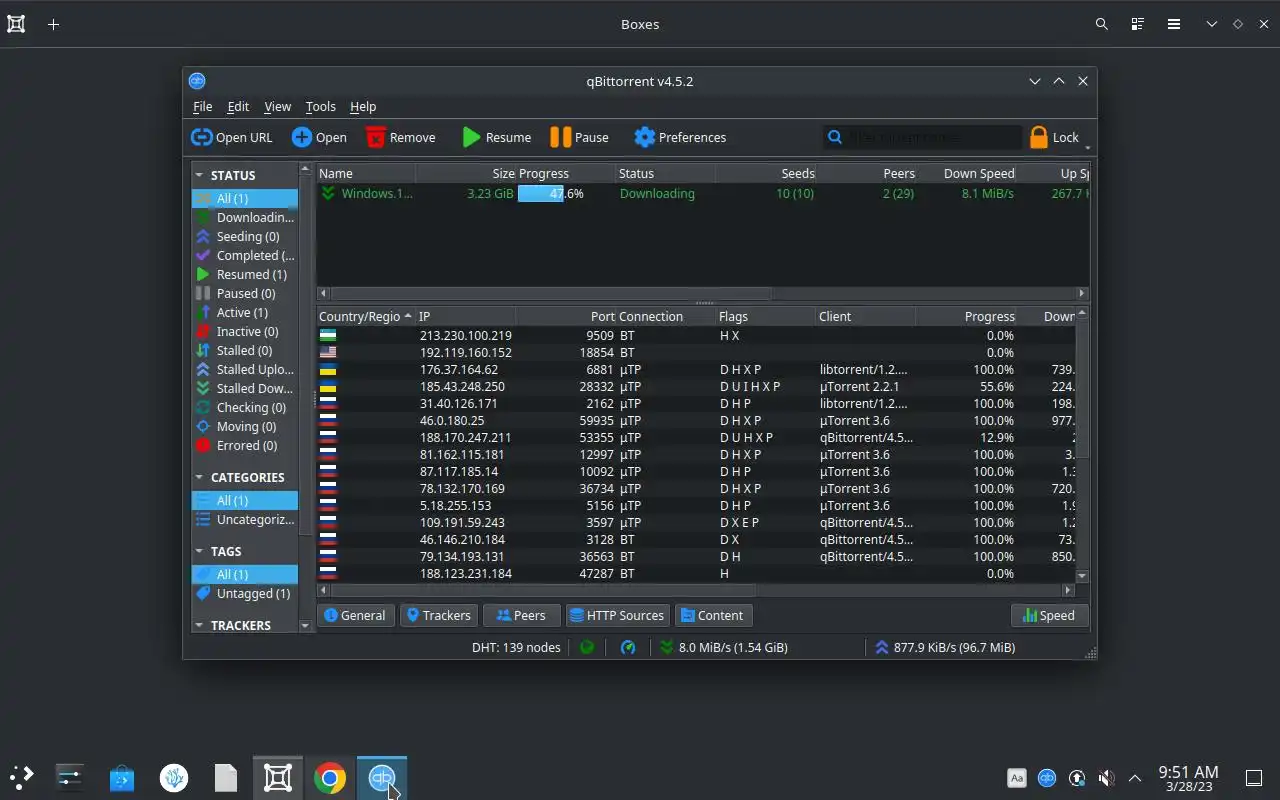Image resolution: width=1280 pixels, height=800 pixels.
Task: Lock the qBittorrent interface
Action: tap(1055, 137)
